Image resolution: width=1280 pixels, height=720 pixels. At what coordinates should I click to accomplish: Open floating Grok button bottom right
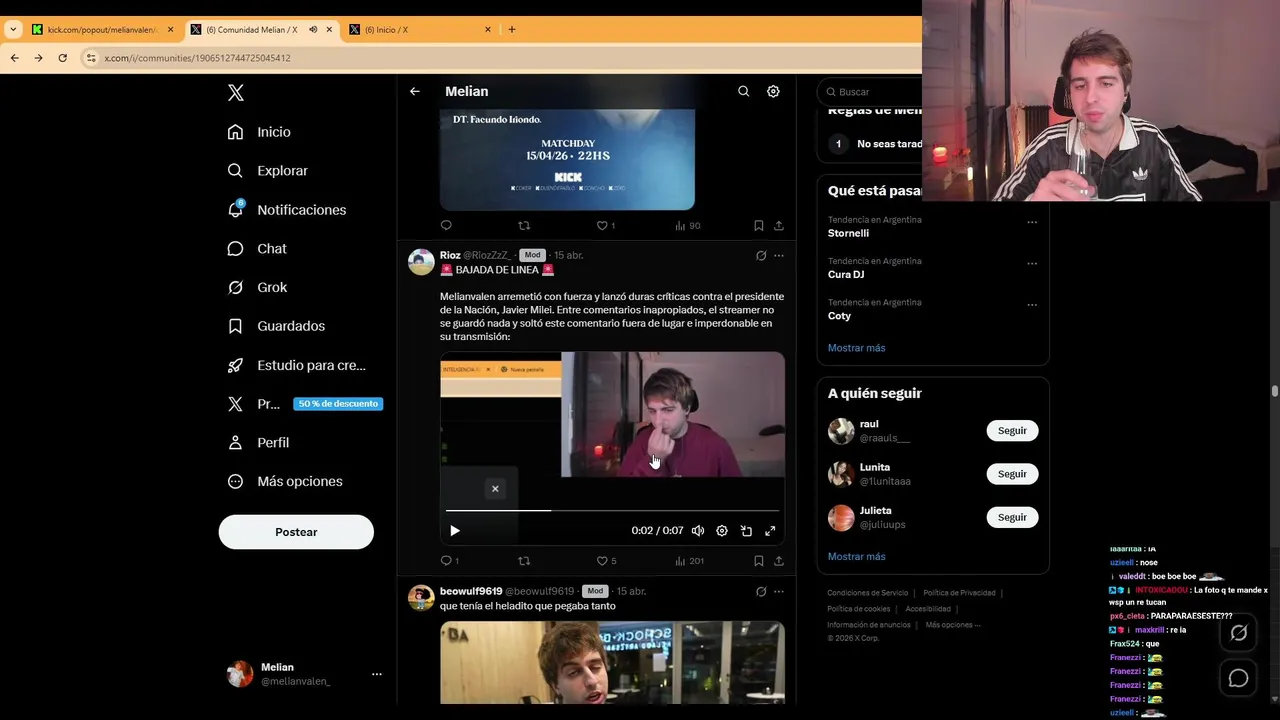[x=1238, y=633]
